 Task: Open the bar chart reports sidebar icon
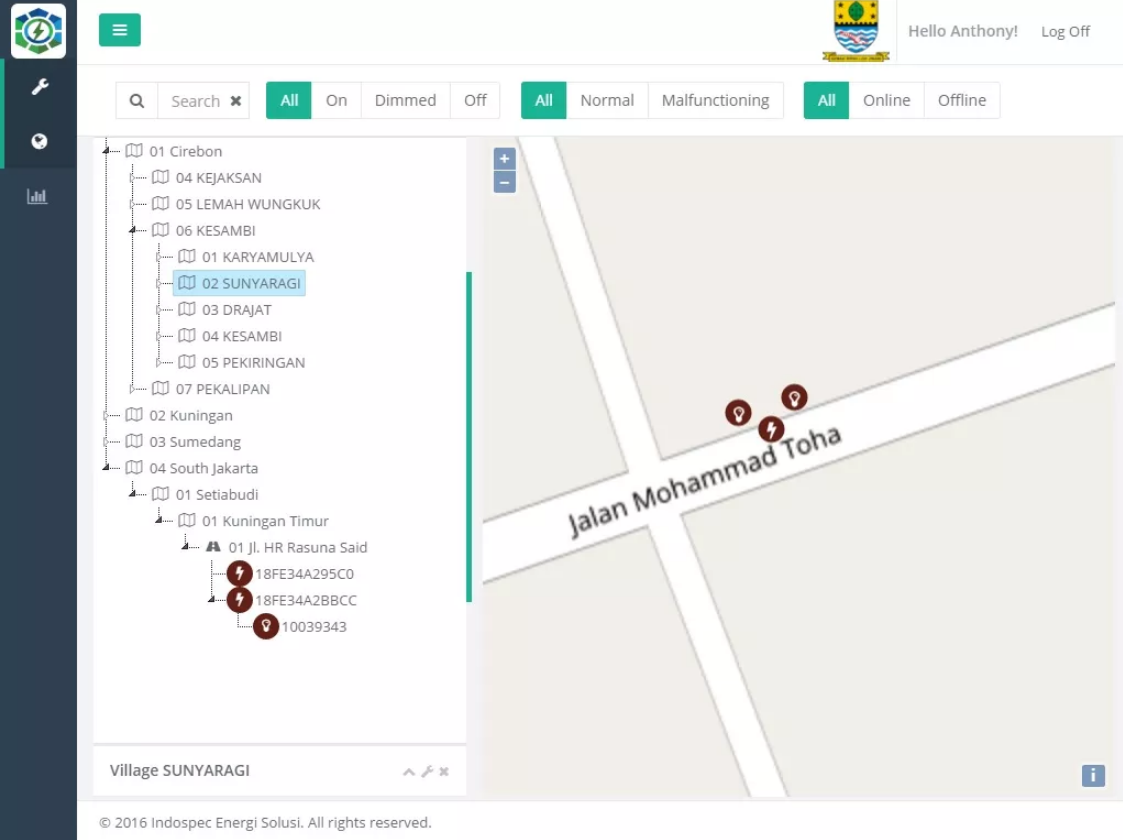(x=37, y=196)
